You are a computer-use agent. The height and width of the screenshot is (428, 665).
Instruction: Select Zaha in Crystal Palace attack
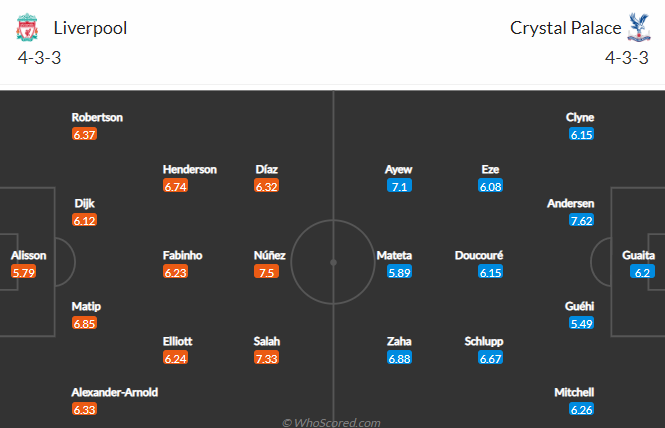pyautogui.click(x=399, y=341)
